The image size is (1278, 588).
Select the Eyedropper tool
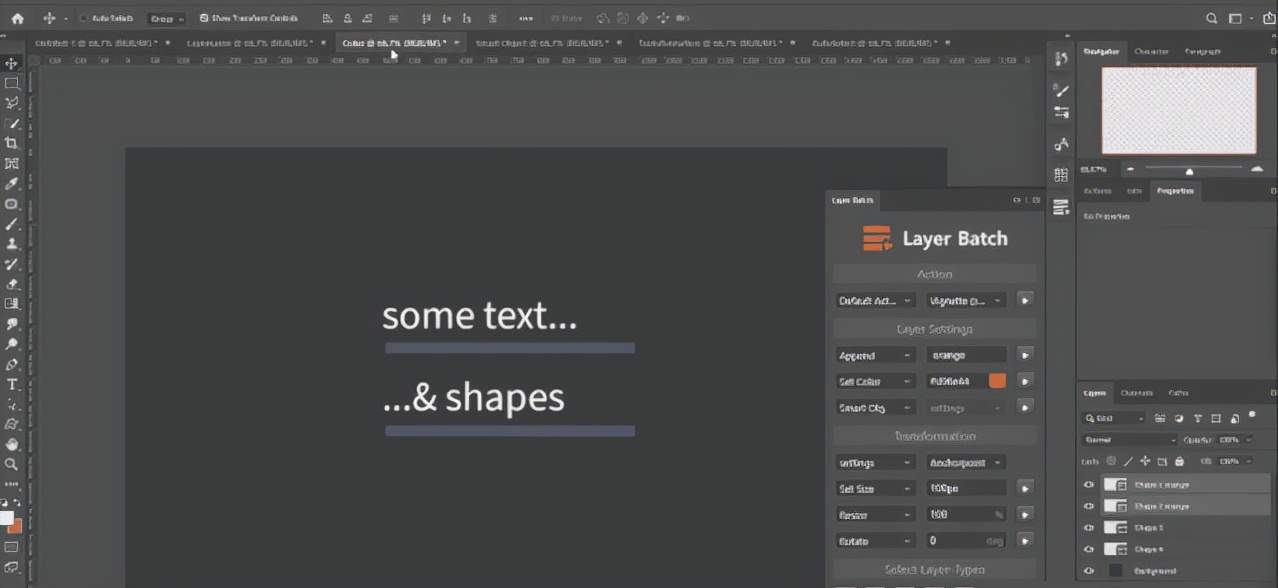(x=12, y=184)
